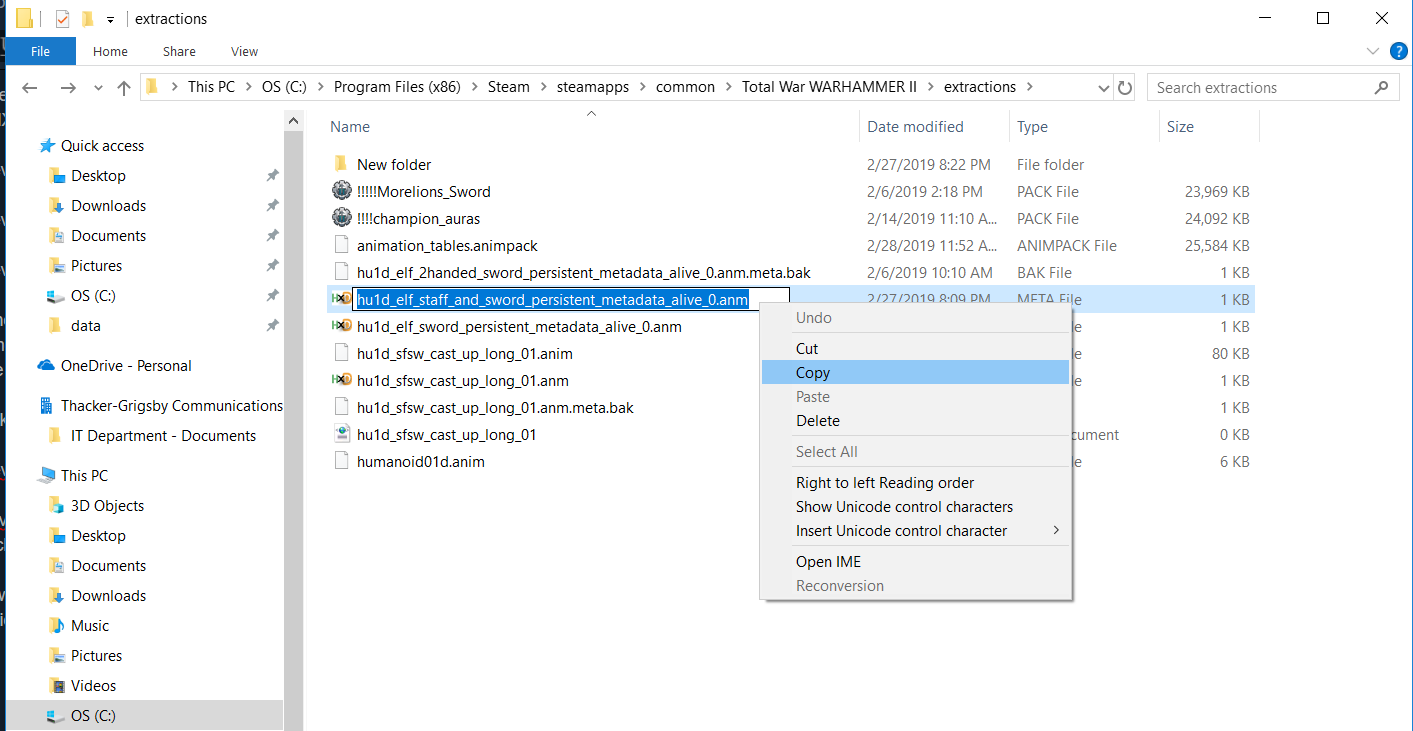
Task: Click the Back navigation arrow
Action: tap(29, 88)
